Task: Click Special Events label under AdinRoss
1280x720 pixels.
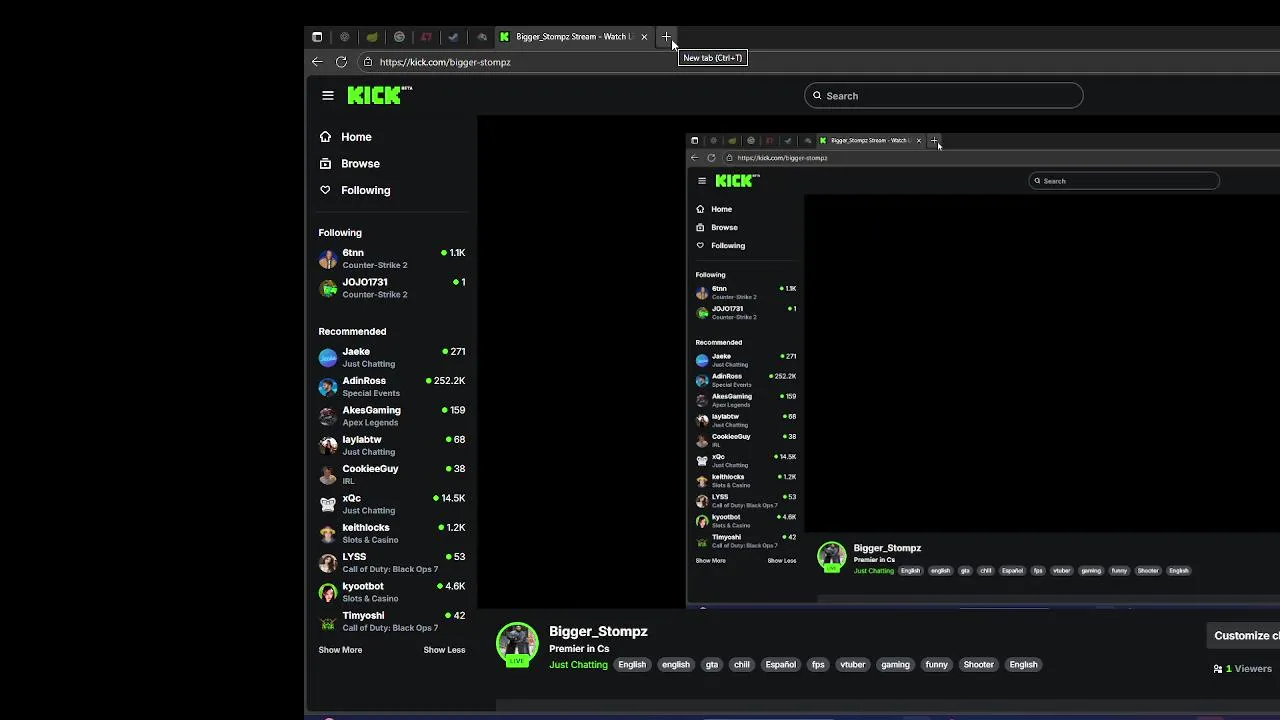Action: 371,394
